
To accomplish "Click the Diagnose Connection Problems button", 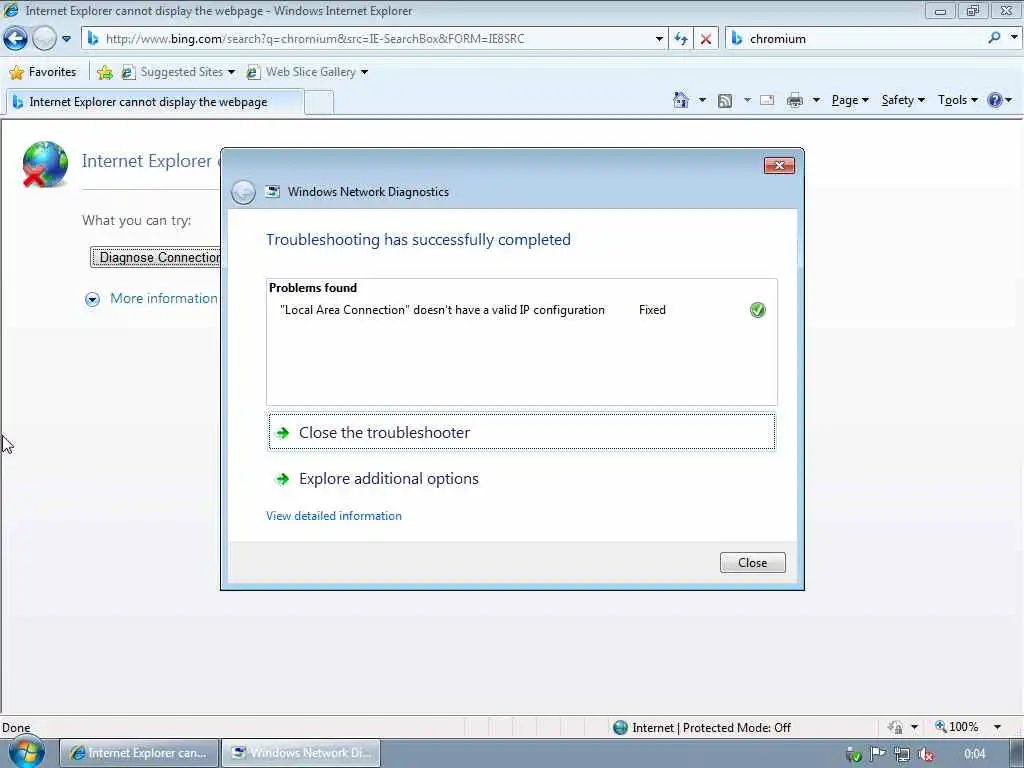I will click(156, 257).
